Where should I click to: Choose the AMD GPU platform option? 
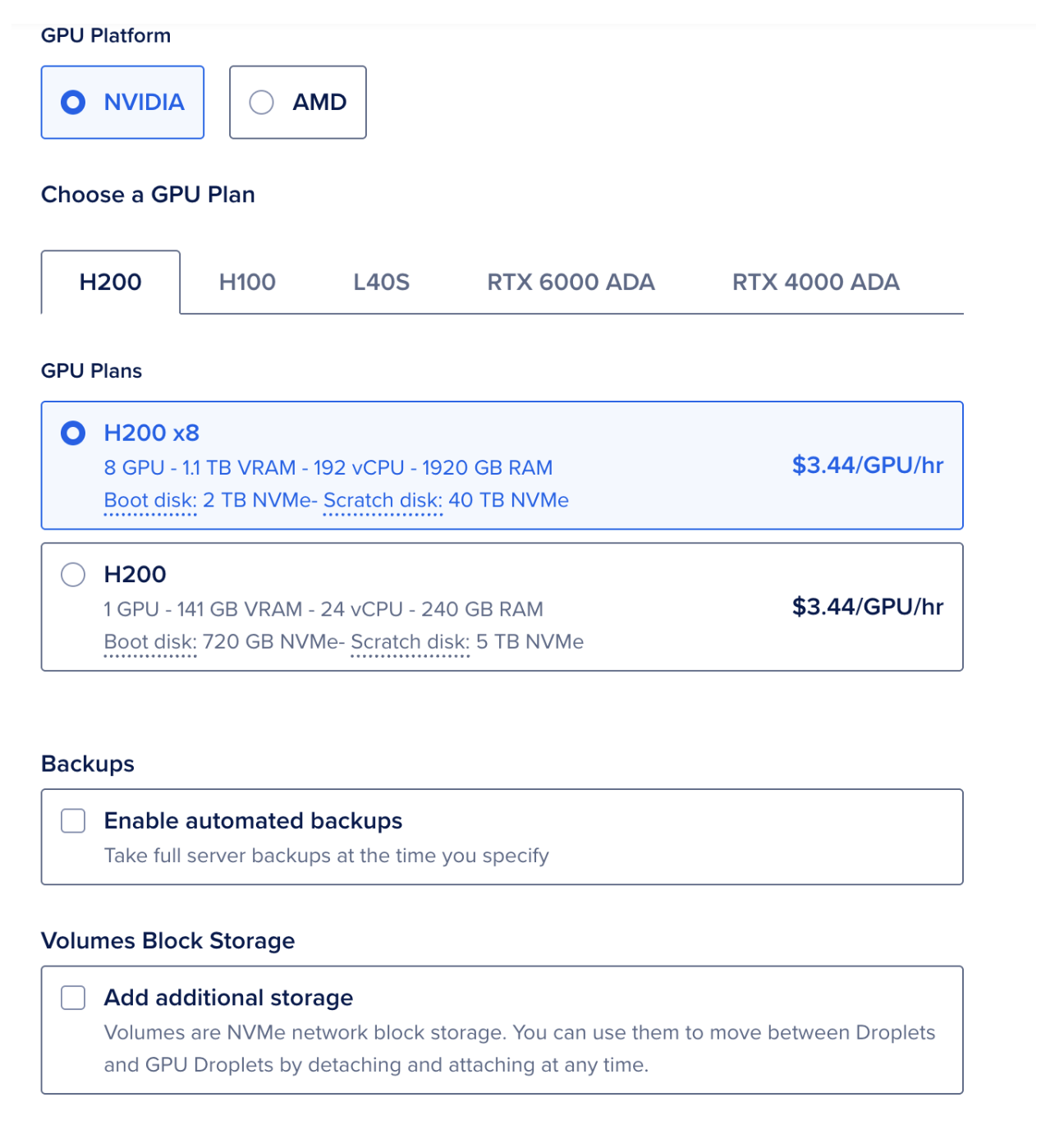(262, 103)
